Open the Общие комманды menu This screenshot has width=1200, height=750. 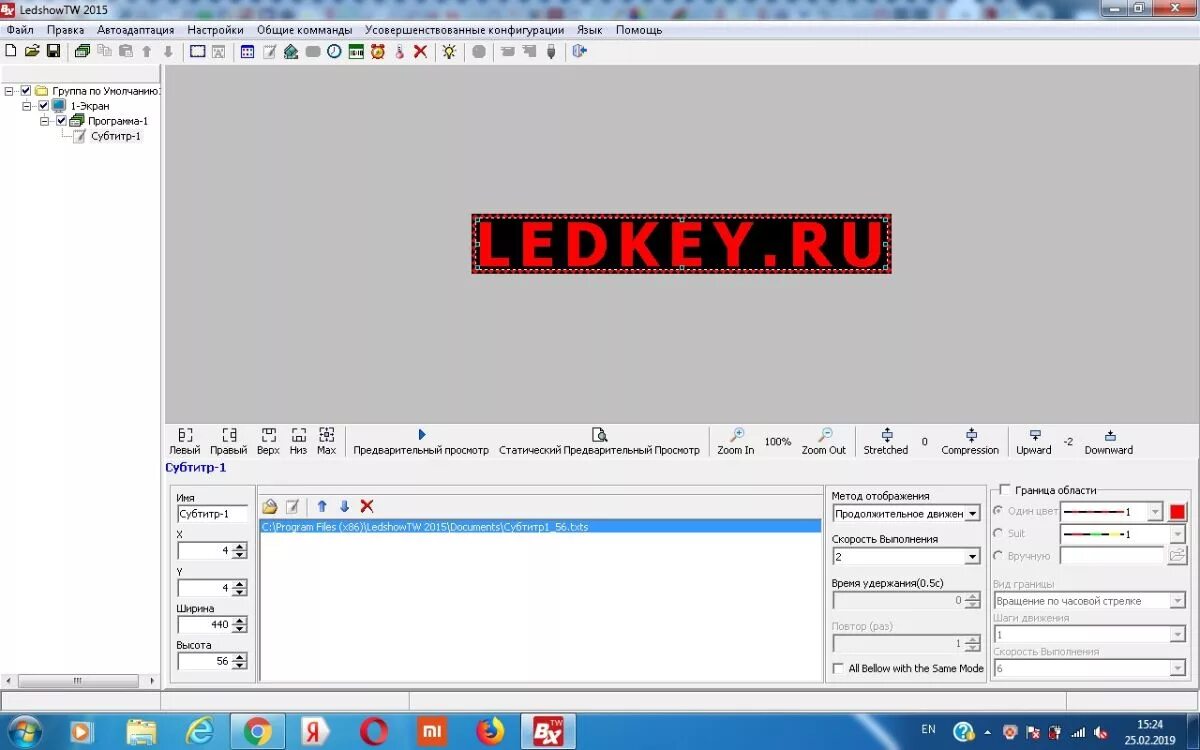pos(304,30)
